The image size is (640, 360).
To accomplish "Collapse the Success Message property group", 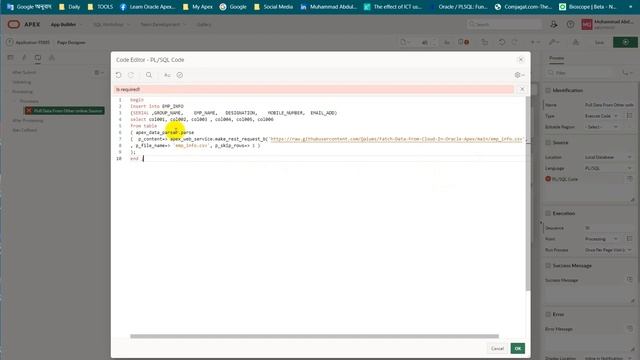I will [x=548, y=266].
